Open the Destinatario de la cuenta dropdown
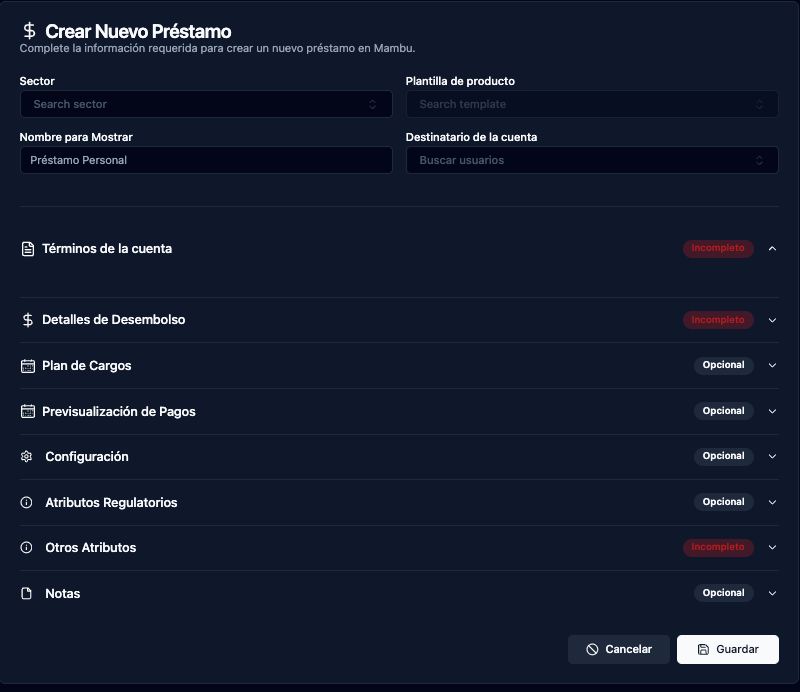The height and width of the screenshot is (692, 800). tap(592, 160)
